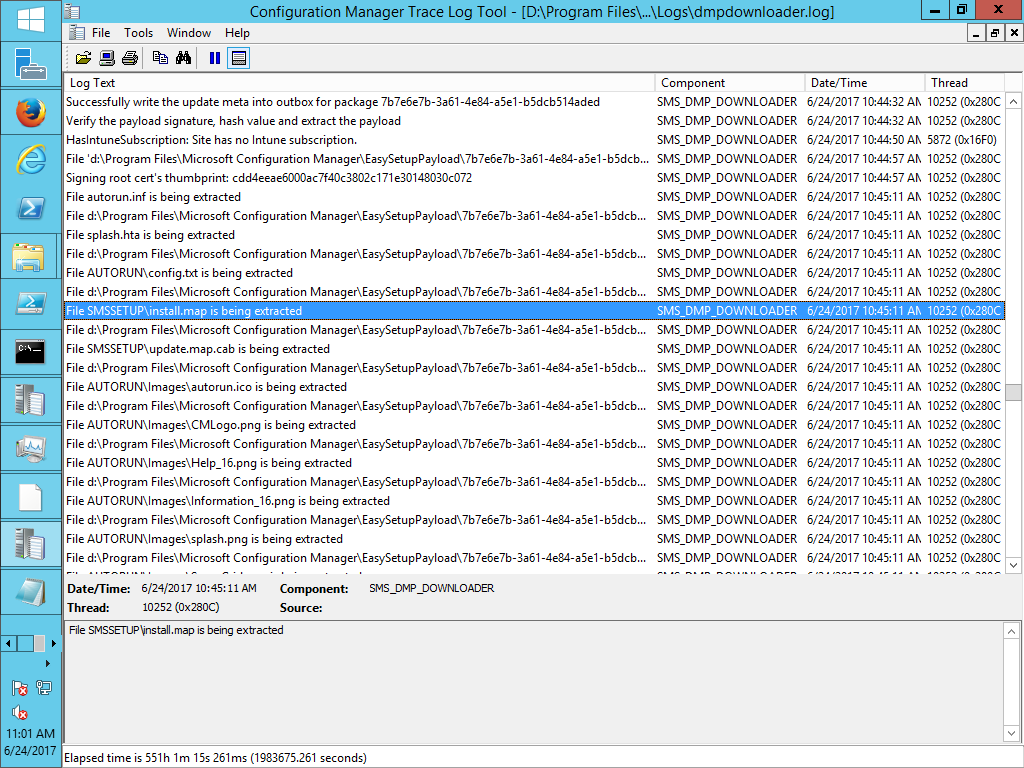Switch to Notepad on the taskbar

[x=31, y=593]
